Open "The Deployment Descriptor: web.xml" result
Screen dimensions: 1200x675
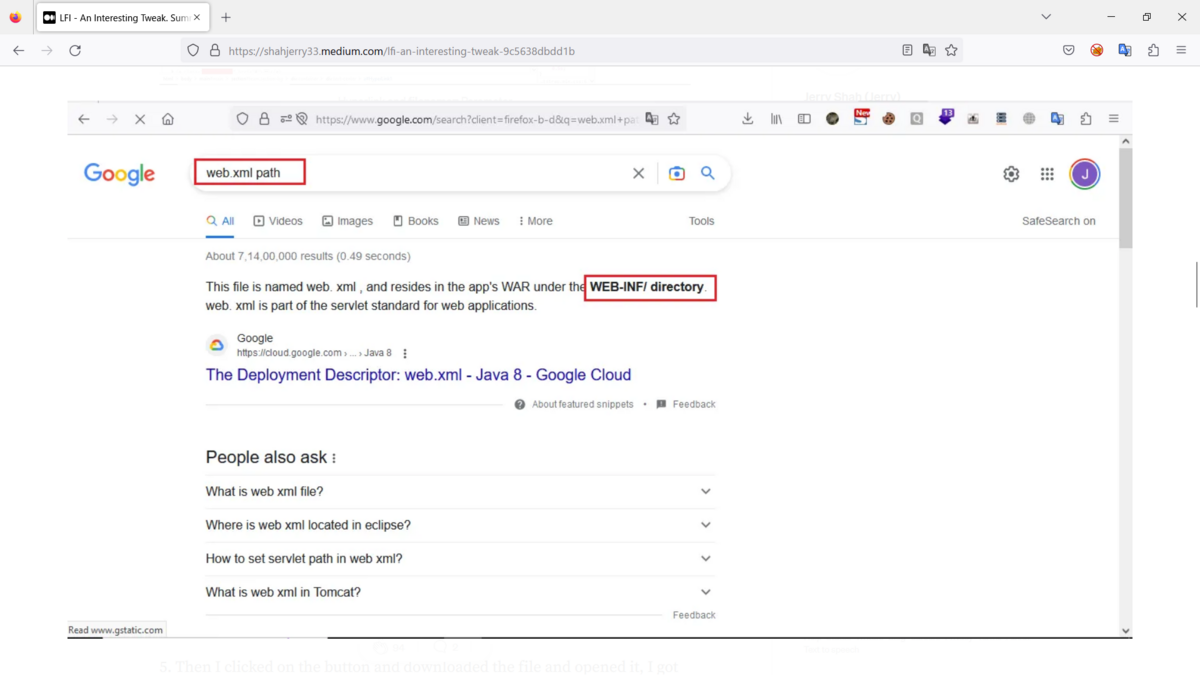[x=418, y=375]
